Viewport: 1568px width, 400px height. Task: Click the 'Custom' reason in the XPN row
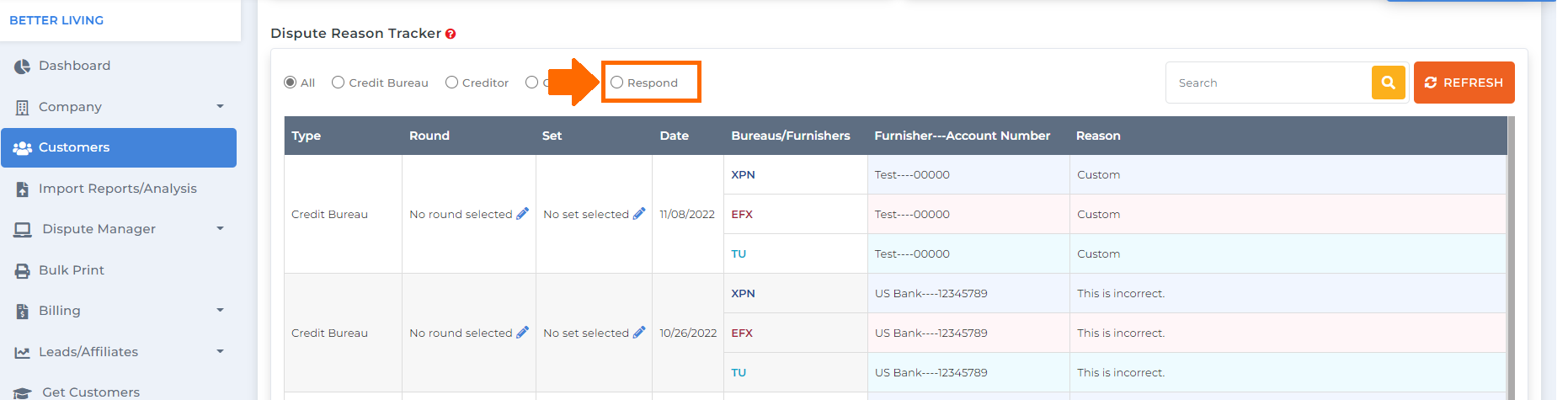point(1098,175)
